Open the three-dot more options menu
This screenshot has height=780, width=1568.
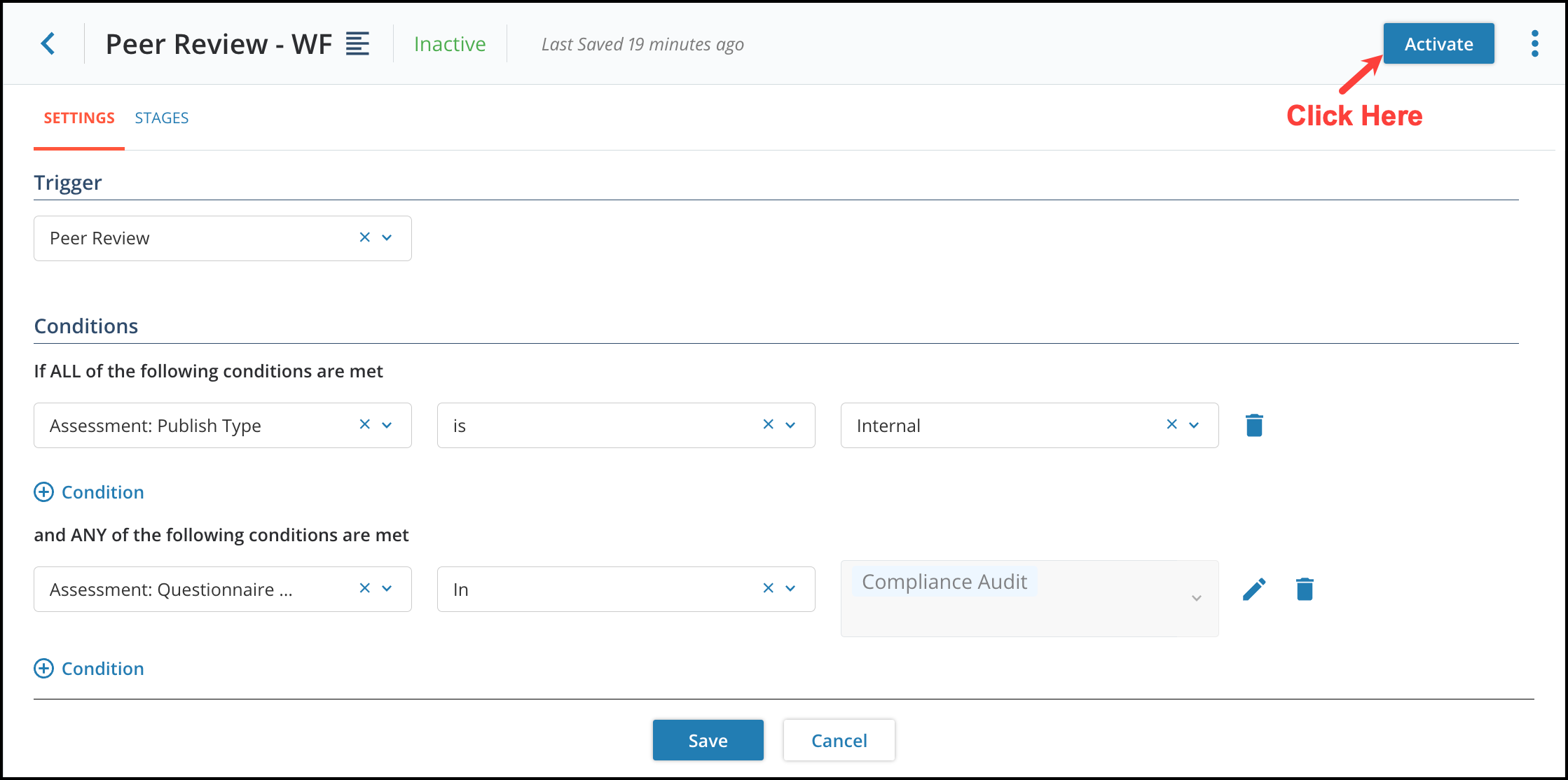pos(1534,43)
